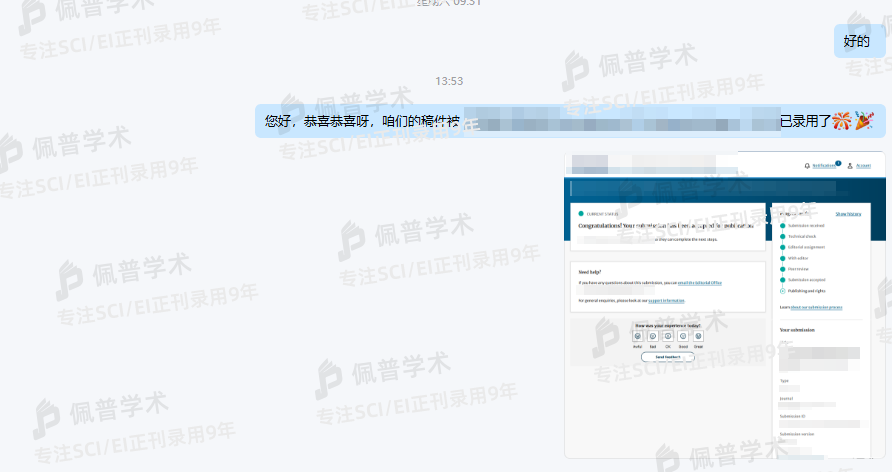This screenshot has height=472, width=892.
Task: Click the green Current Status dot
Action: tap(580, 213)
